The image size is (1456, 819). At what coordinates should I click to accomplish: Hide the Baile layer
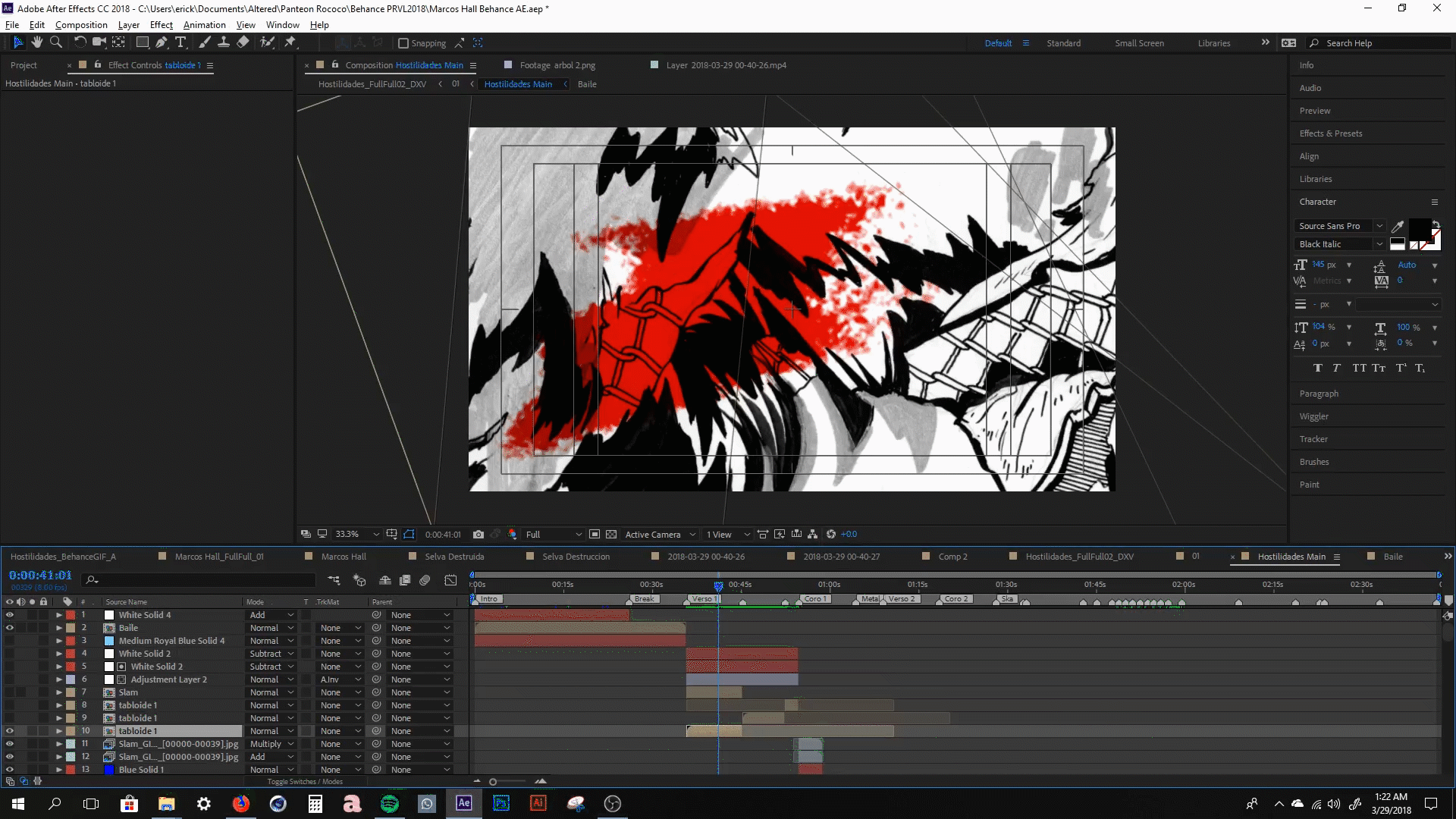tap(10, 628)
